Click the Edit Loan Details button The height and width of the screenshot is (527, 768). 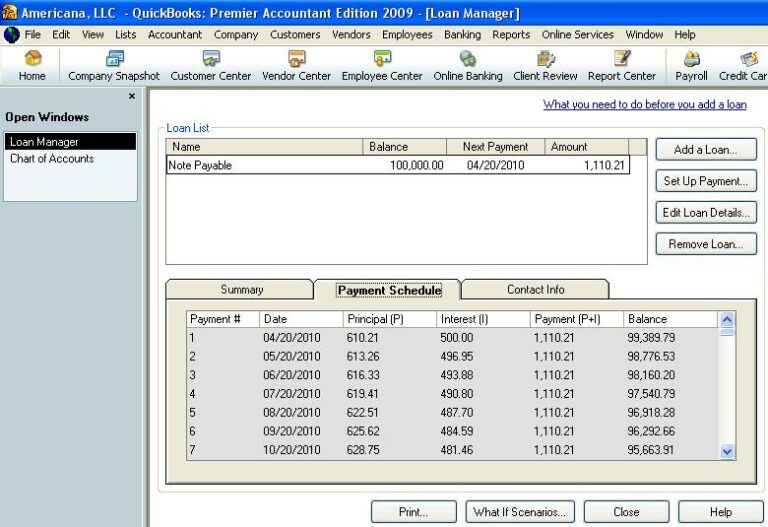(706, 213)
